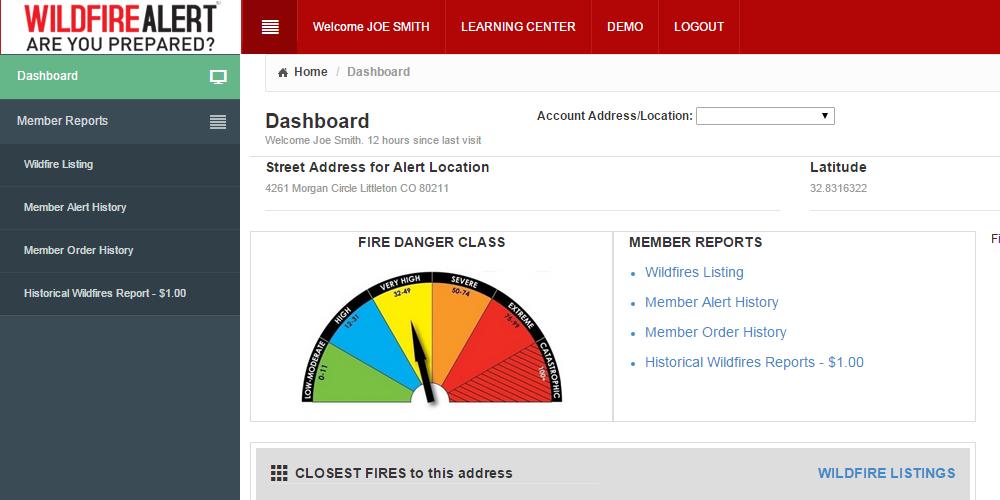1000x500 pixels.
Task: Click the Member Reports list icon
Action: click(218, 122)
